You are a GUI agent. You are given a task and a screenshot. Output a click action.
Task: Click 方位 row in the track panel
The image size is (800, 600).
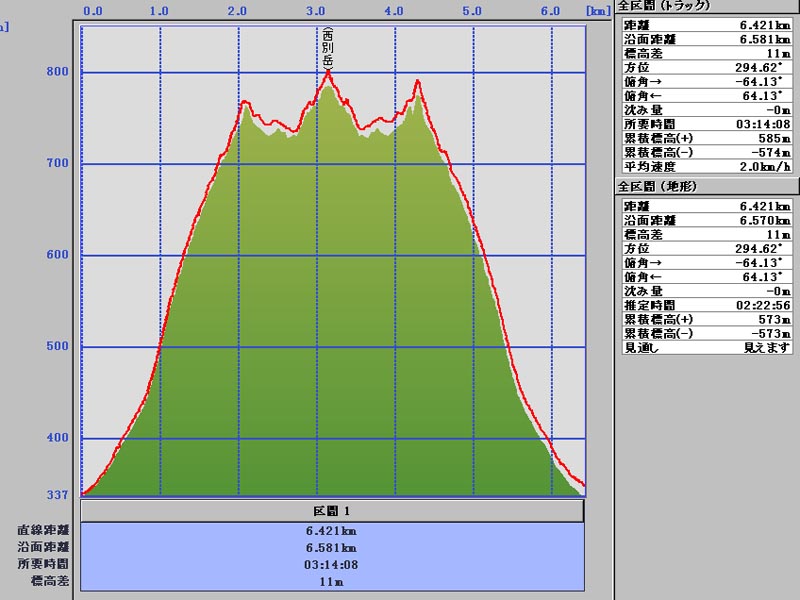705,68
